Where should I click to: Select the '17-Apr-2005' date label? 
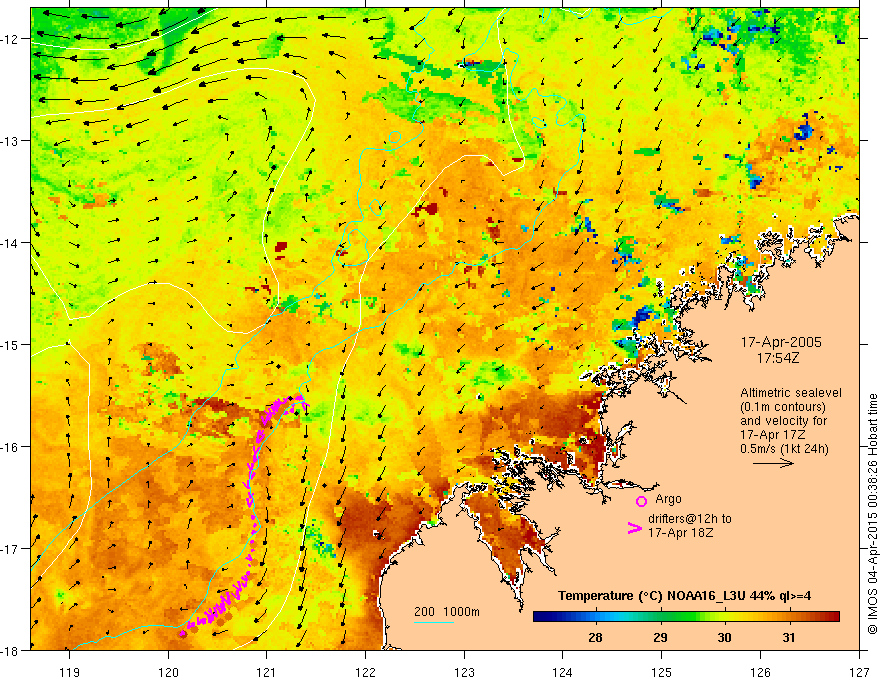click(781, 342)
